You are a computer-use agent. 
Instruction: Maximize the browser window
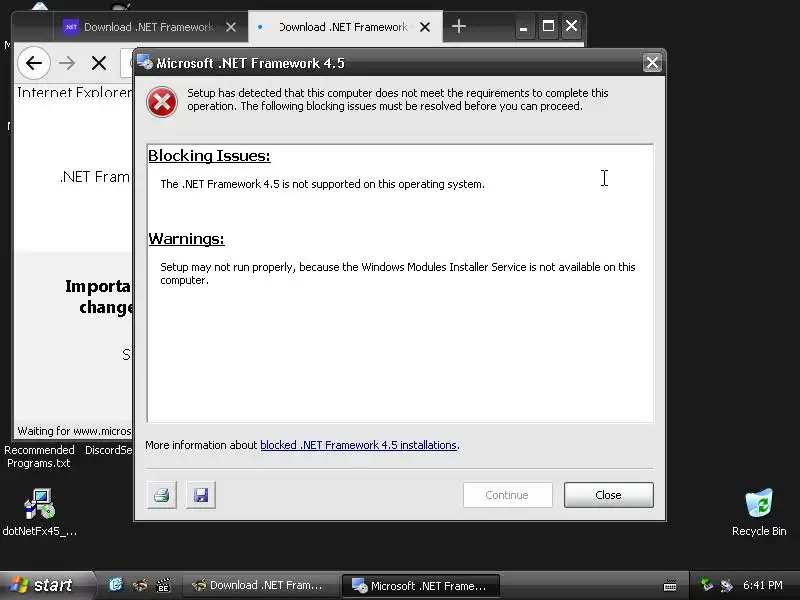point(548,27)
